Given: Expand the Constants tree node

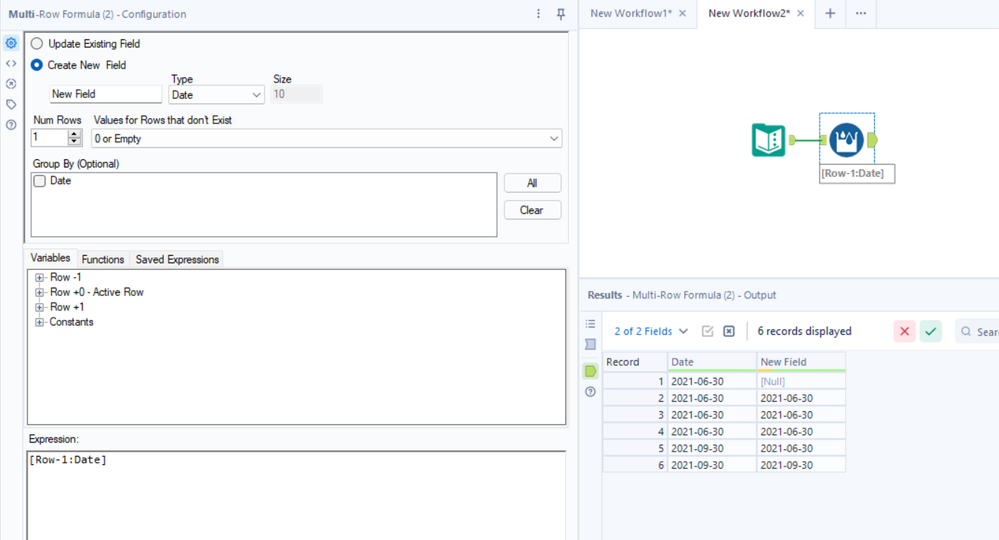Looking at the screenshot, I should pos(40,322).
